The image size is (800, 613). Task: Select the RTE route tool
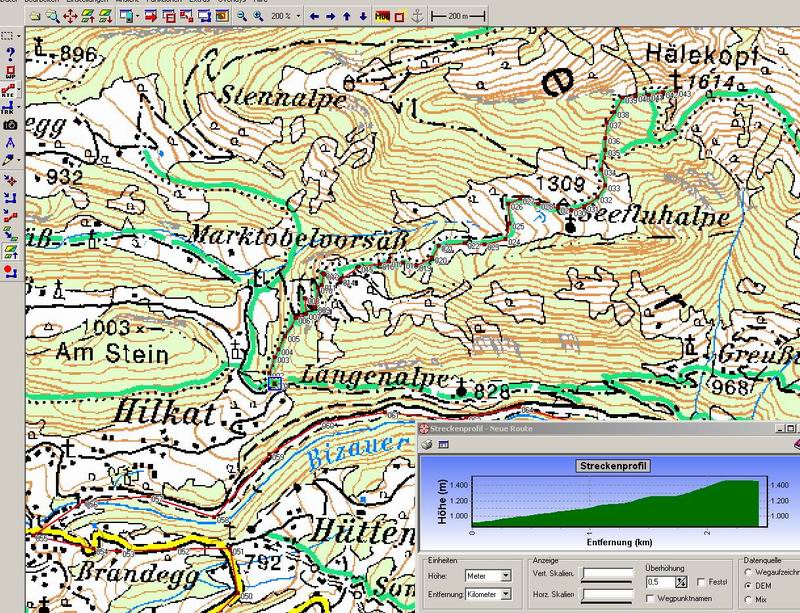[8, 90]
